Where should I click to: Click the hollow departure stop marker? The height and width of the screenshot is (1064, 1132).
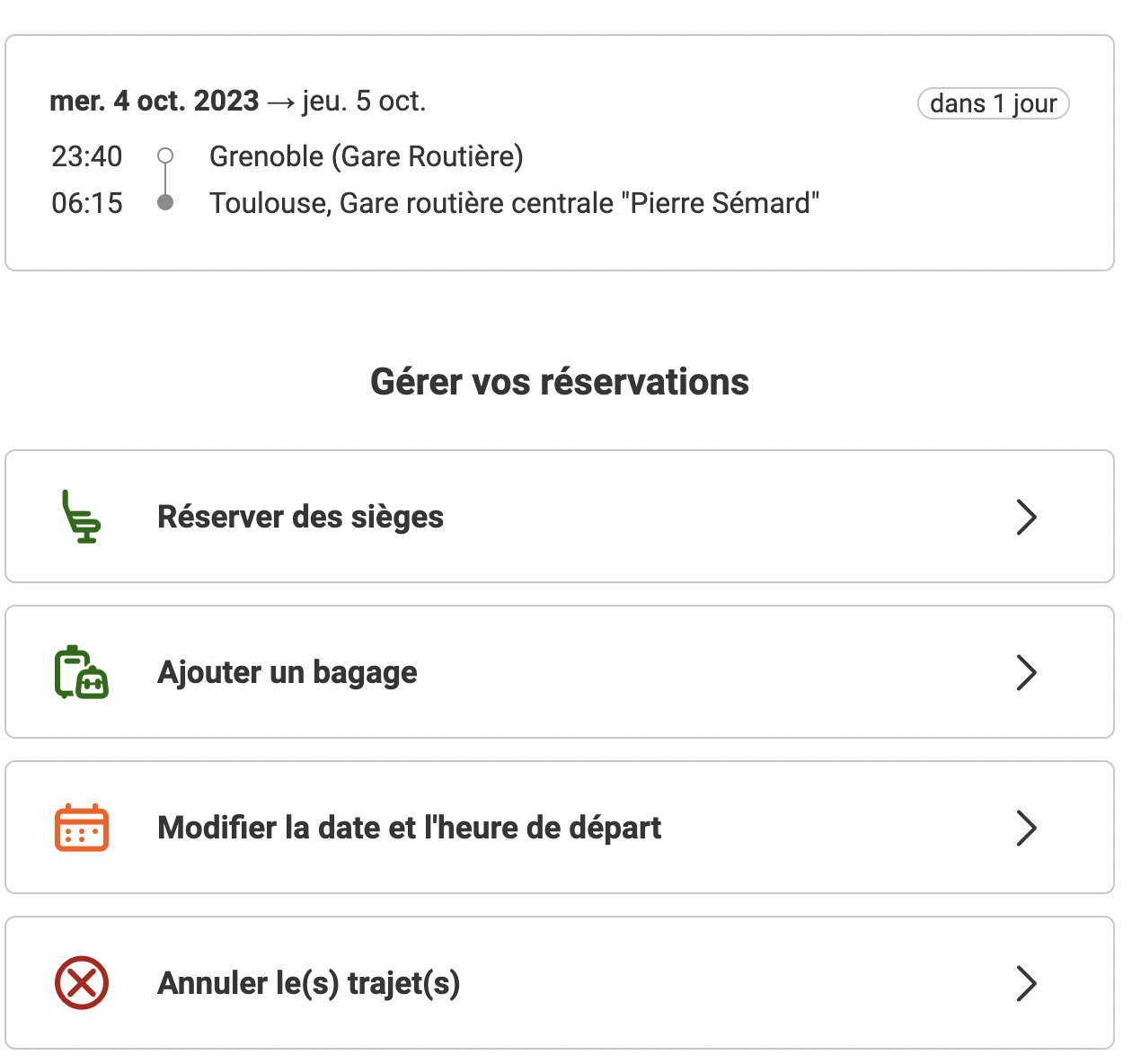pyautogui.click(x=165, y=155)
